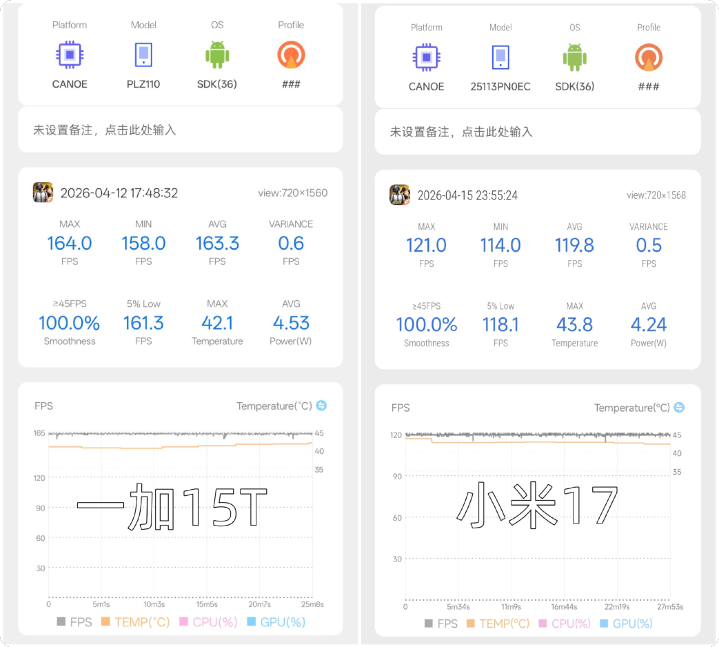Click the CANOE platform chip icon, Xiaomi panel
The image size is (719, 647).
(426, 57)
